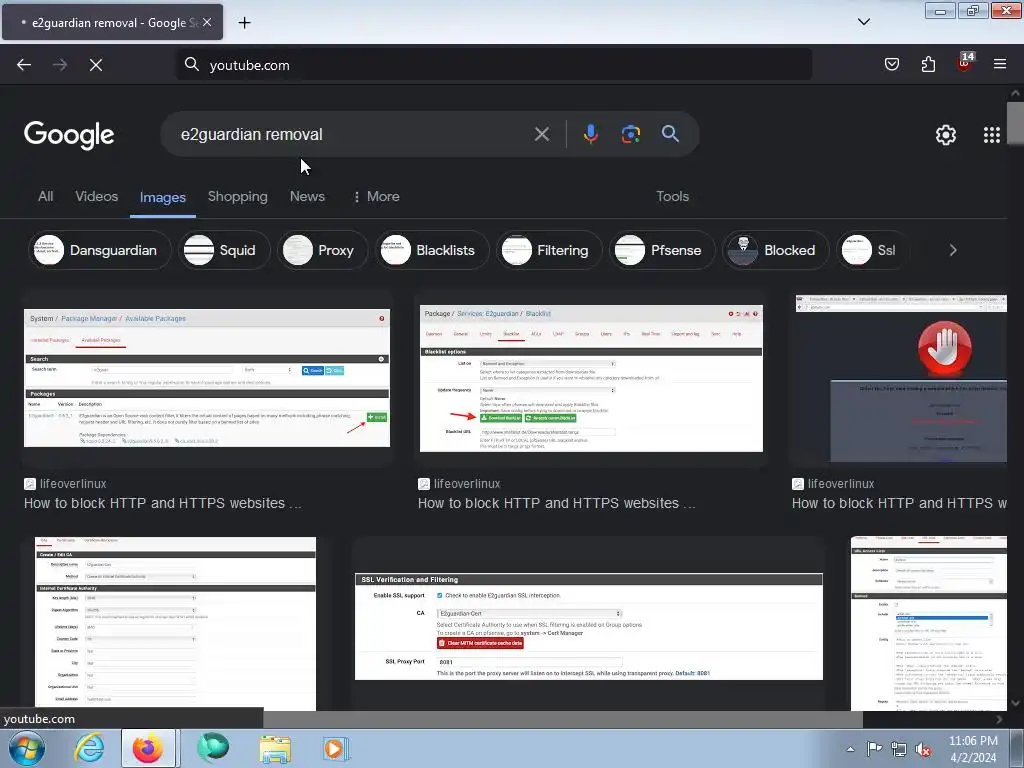Switch to Videos results tab
This screenshot has width=1024, height=768.
click(97, 197)
